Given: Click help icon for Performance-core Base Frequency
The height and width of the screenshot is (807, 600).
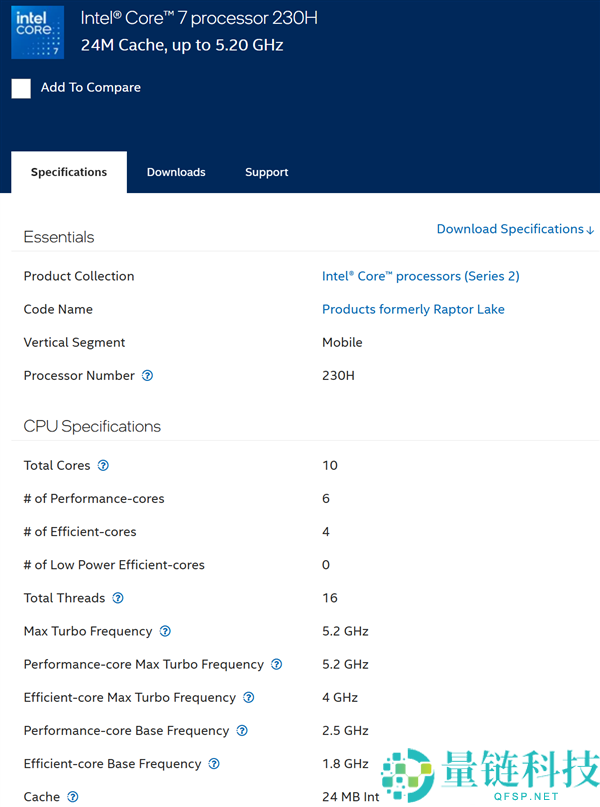Looking at the screenshot, I should pos(242,731).
